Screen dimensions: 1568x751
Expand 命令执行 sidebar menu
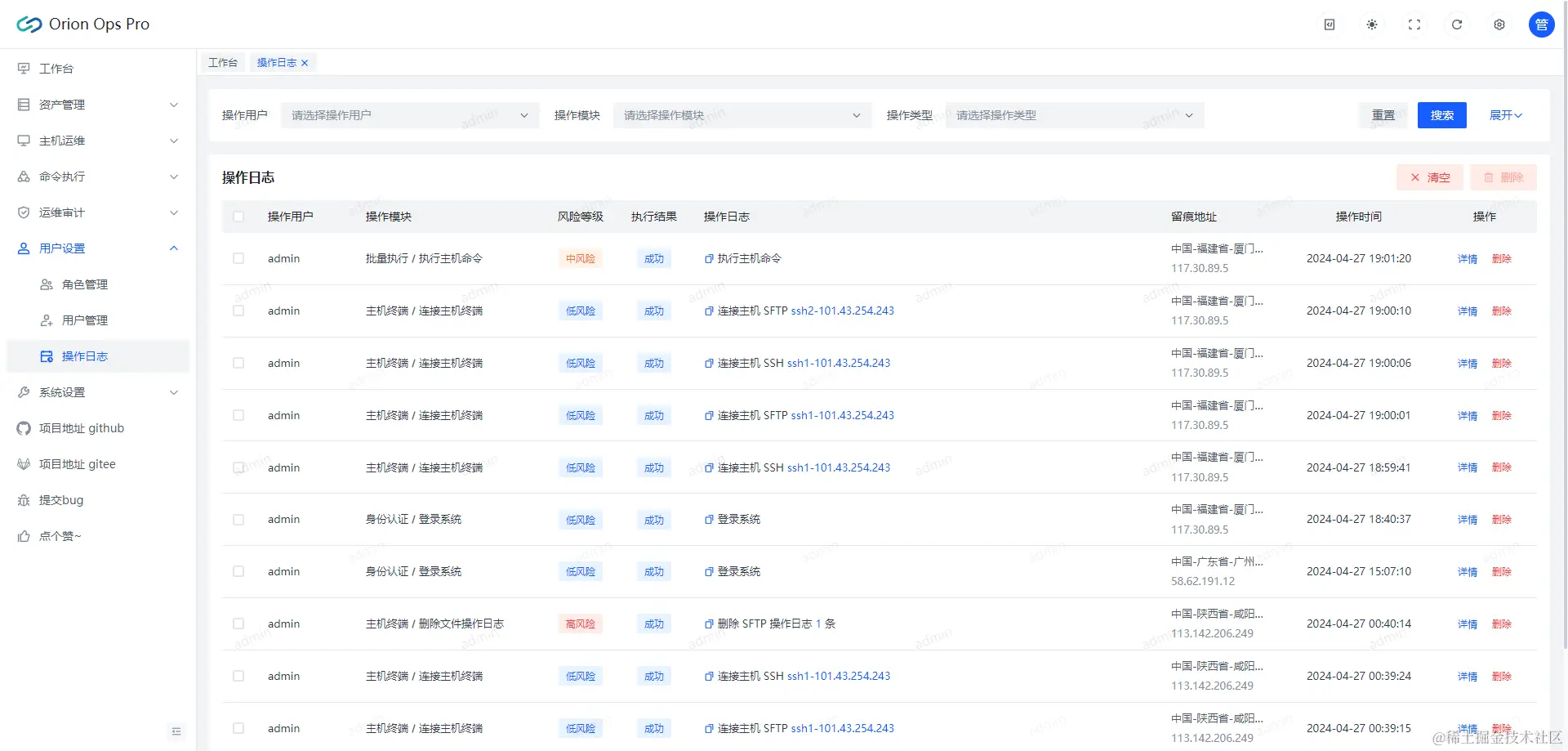click(98, 177)
